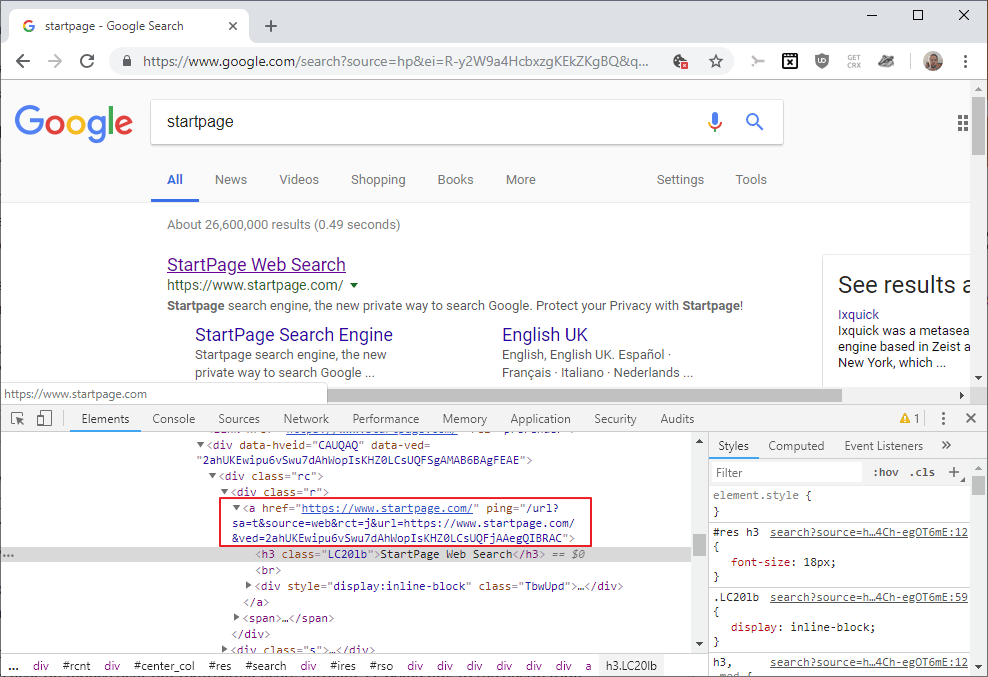988x677 pixels.
Task: Open the StartPage Search Engine sitelink
Action: [294, 335]
